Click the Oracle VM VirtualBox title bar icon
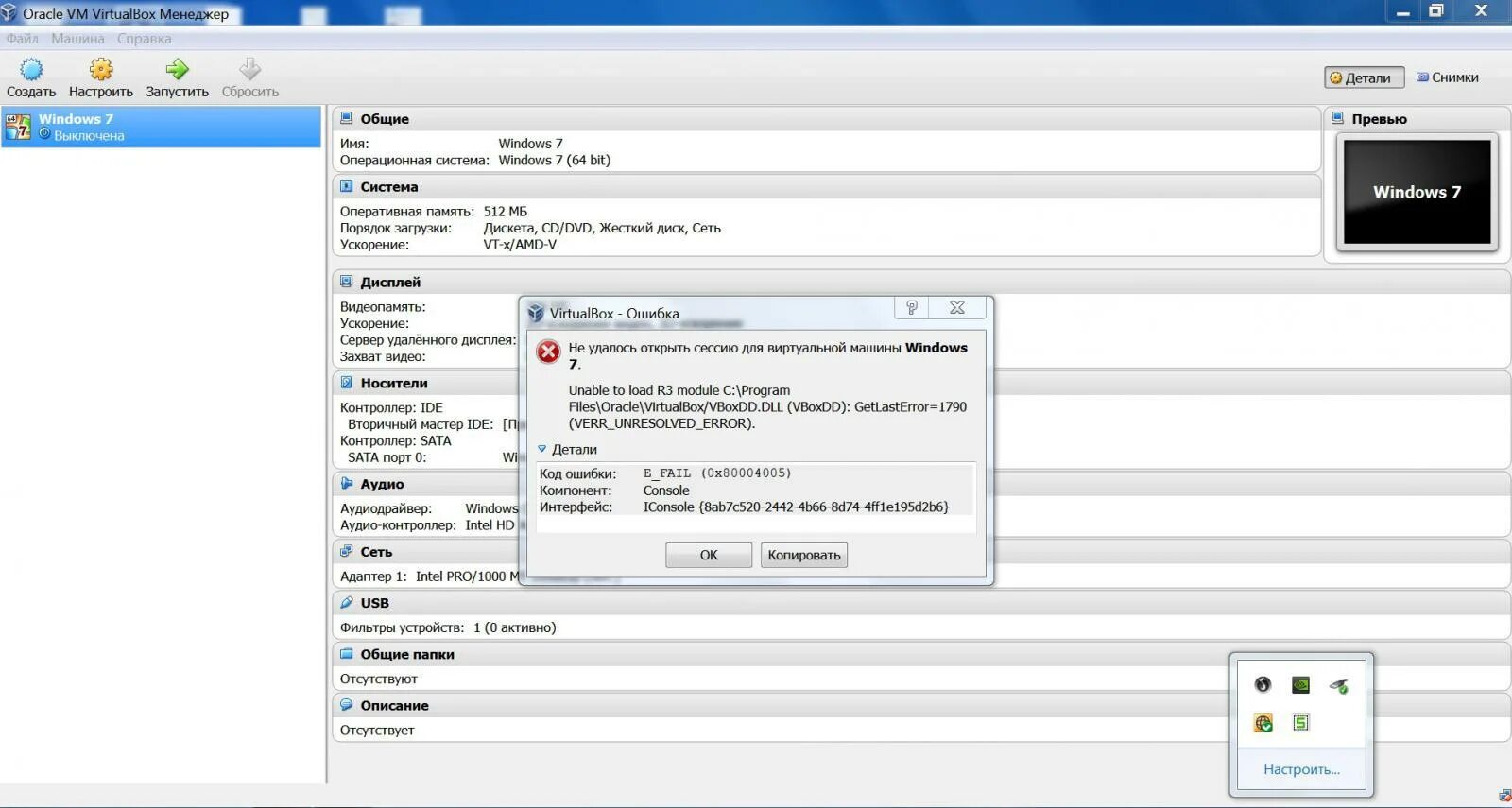This screenshot has width=1512, height=808. pyautogui.click(x=9, y=13)
